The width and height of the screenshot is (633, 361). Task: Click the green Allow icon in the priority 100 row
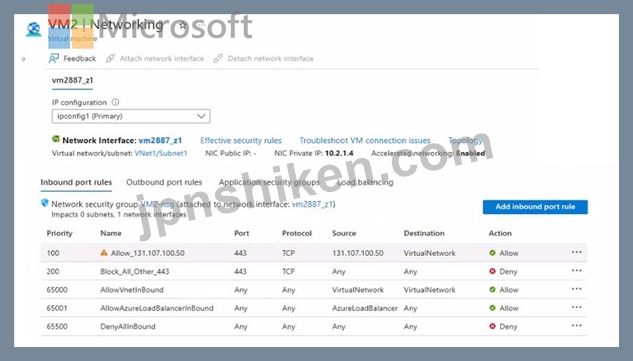point(492,253)
